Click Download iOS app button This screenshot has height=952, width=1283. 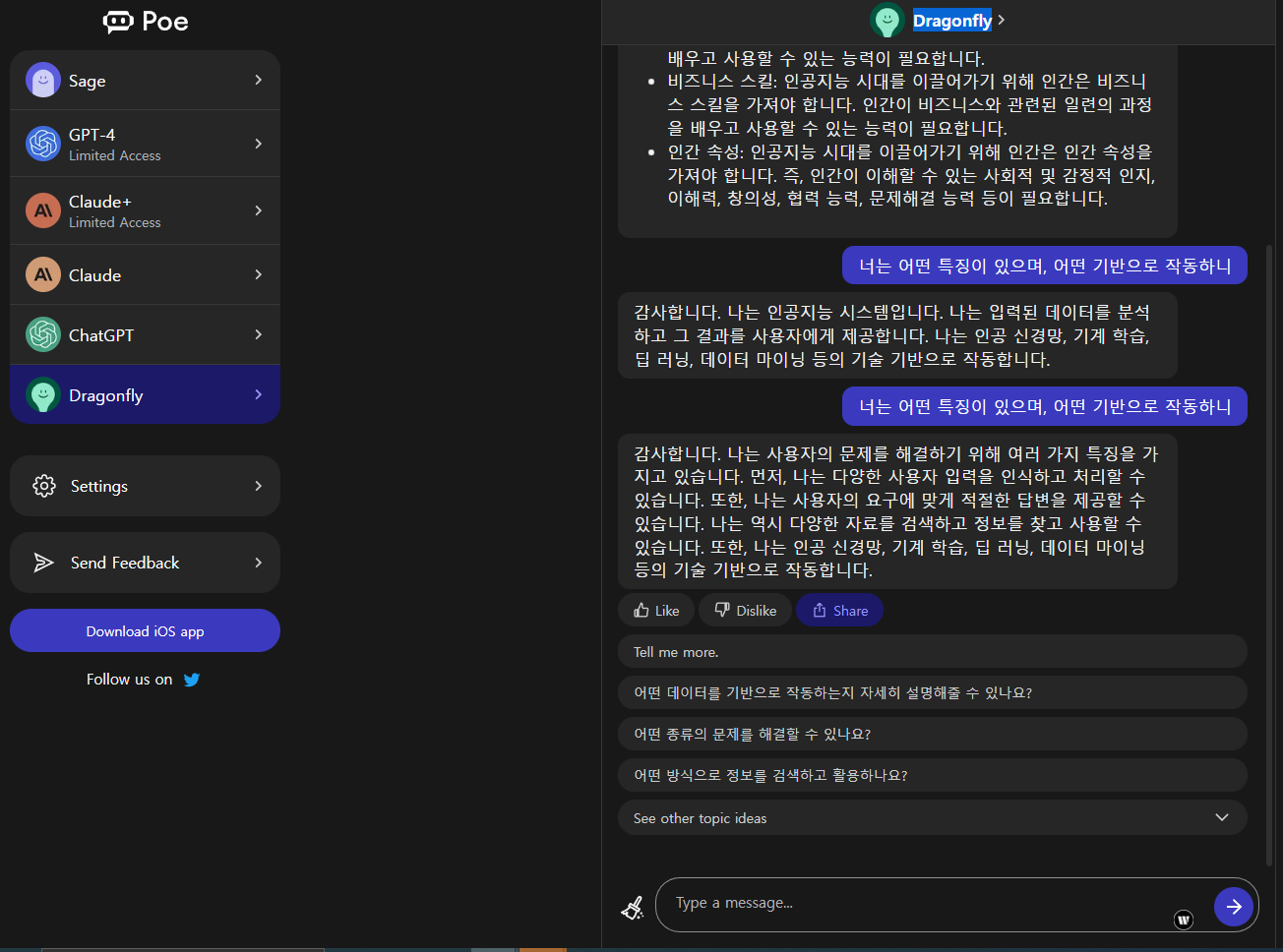pyautogui.click(x=146, y=630)
